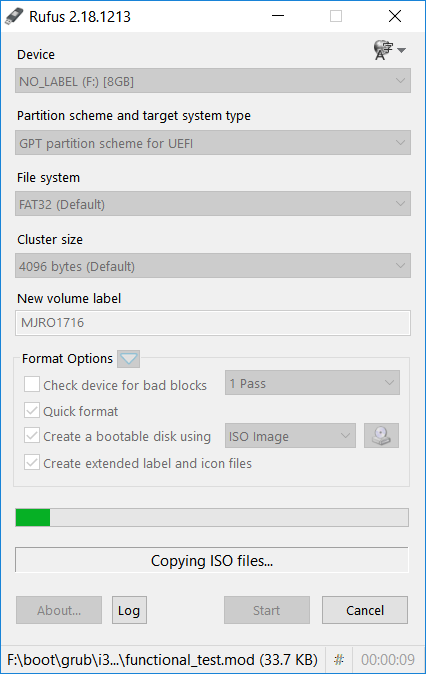Click the Cancel button
The height and width of the screenshot is (674, 426).
(365, 610)
